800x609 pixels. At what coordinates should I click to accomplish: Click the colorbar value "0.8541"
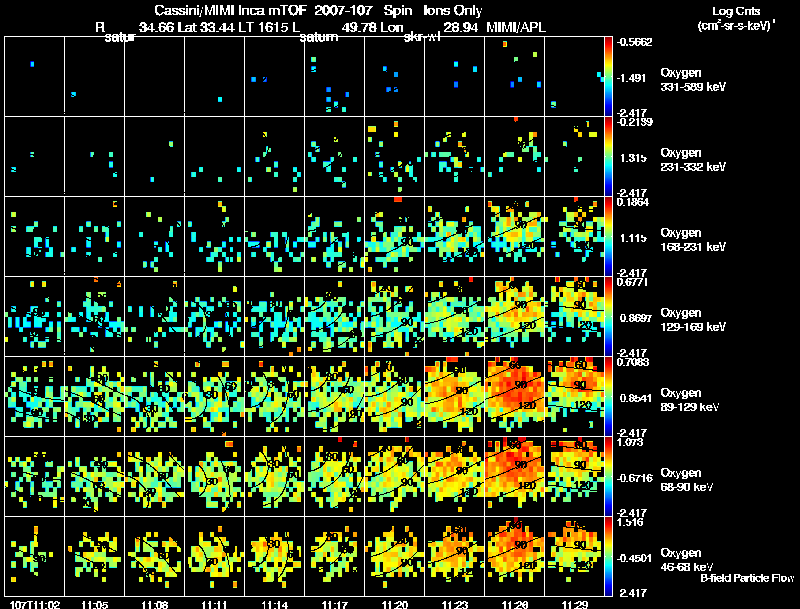(x=636, y=398)
